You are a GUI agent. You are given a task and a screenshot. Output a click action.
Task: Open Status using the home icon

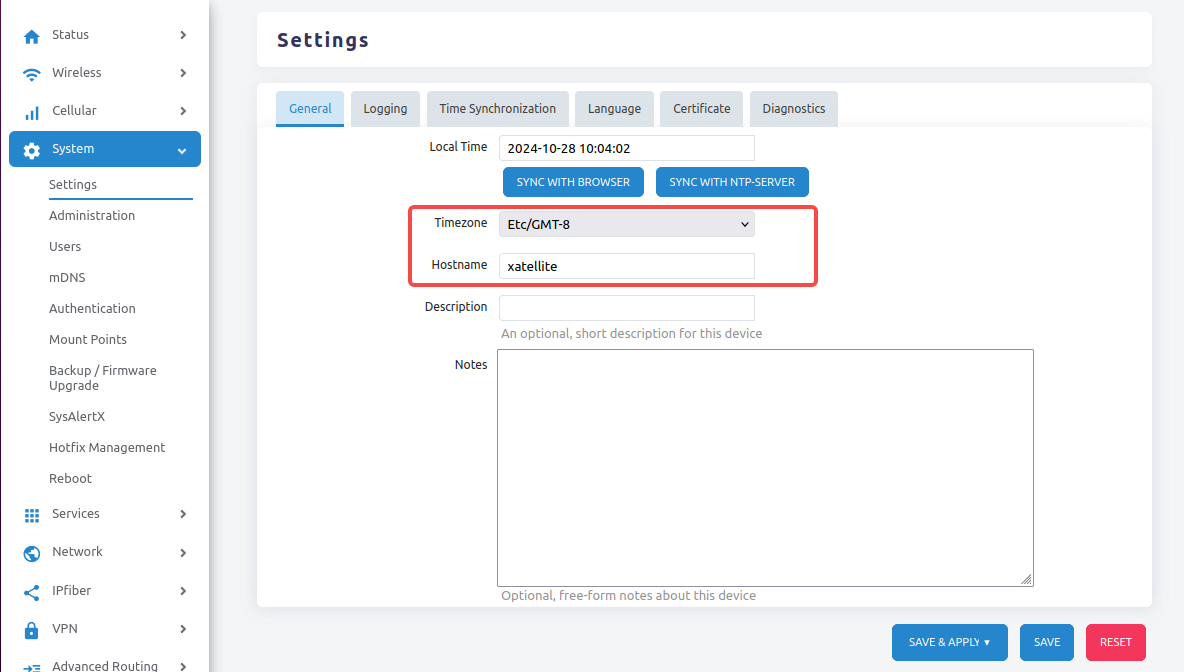(x=31, y=34)
